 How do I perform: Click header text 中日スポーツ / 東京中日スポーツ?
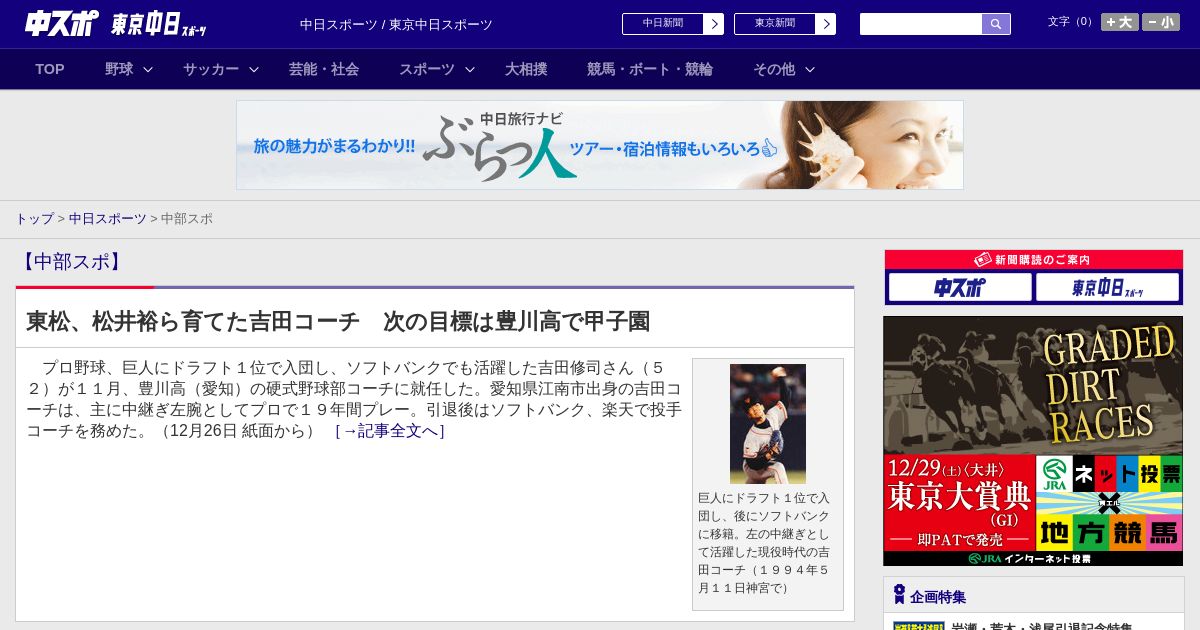coord(396,25)
